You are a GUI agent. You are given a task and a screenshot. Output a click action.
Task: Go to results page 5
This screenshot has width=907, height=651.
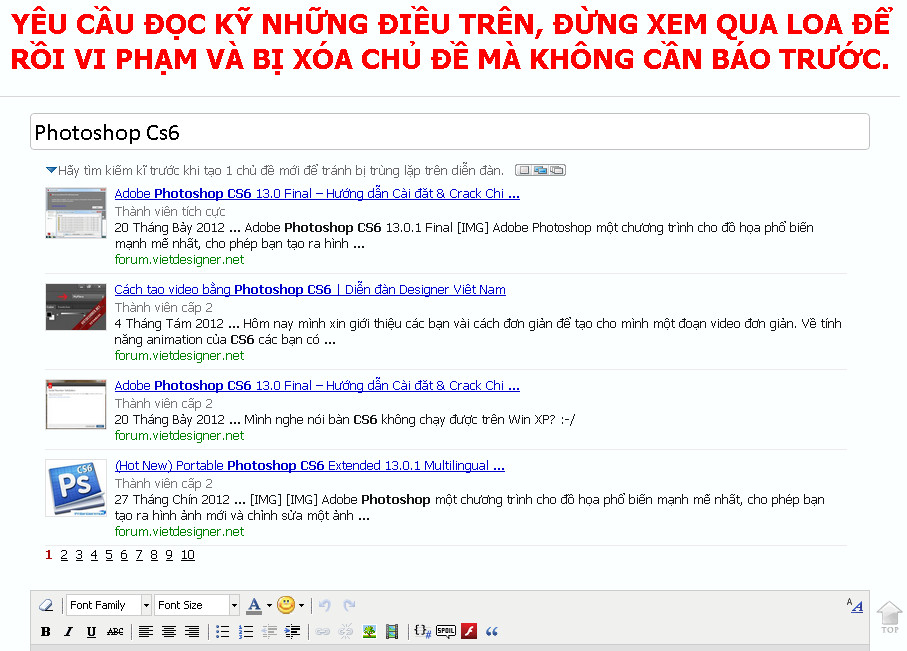[x=109, y=555]
